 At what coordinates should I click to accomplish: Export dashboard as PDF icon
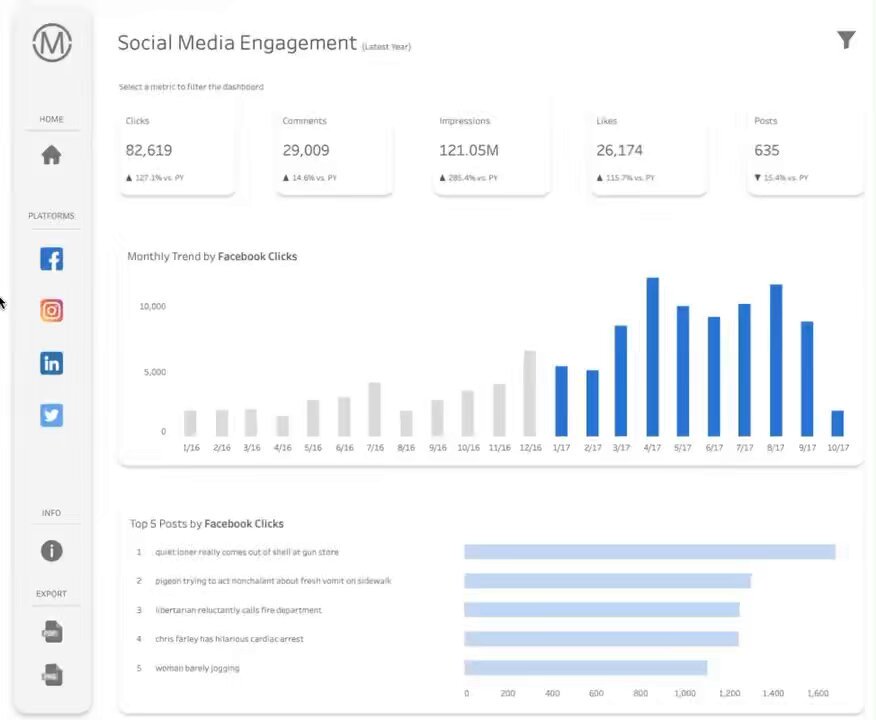(x=52, y=632)
